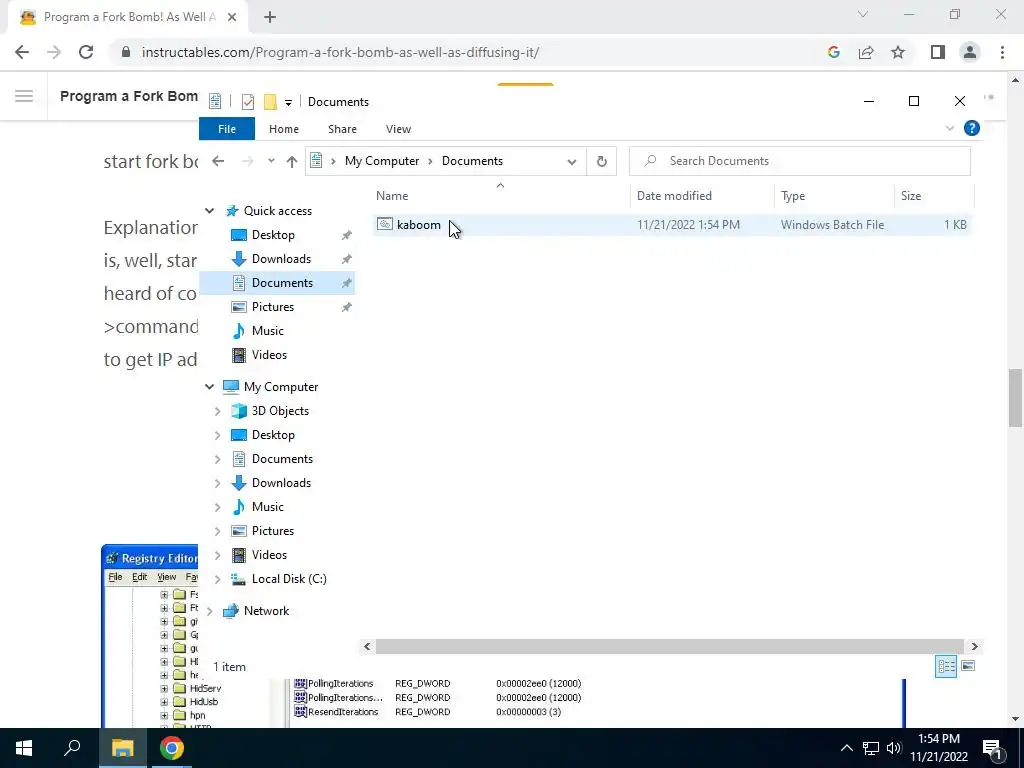Click the Google icon in the address bar
Image resolution: width=1024 pixels, height=768 pixels.
pyautogui.click(x=833, y=52)
